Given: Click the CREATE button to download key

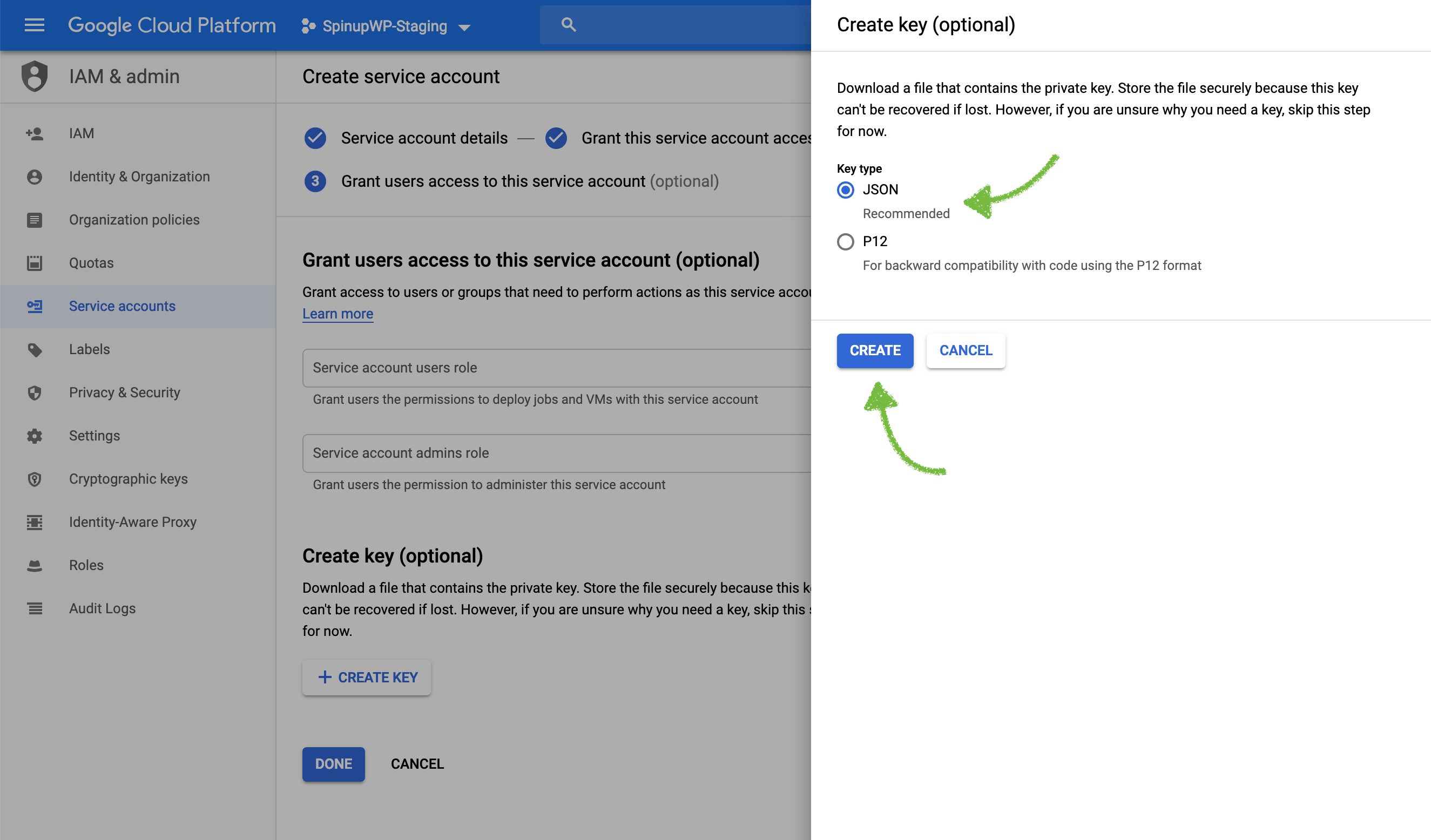Looking at the screenshot, I should (x=874, y=350).
